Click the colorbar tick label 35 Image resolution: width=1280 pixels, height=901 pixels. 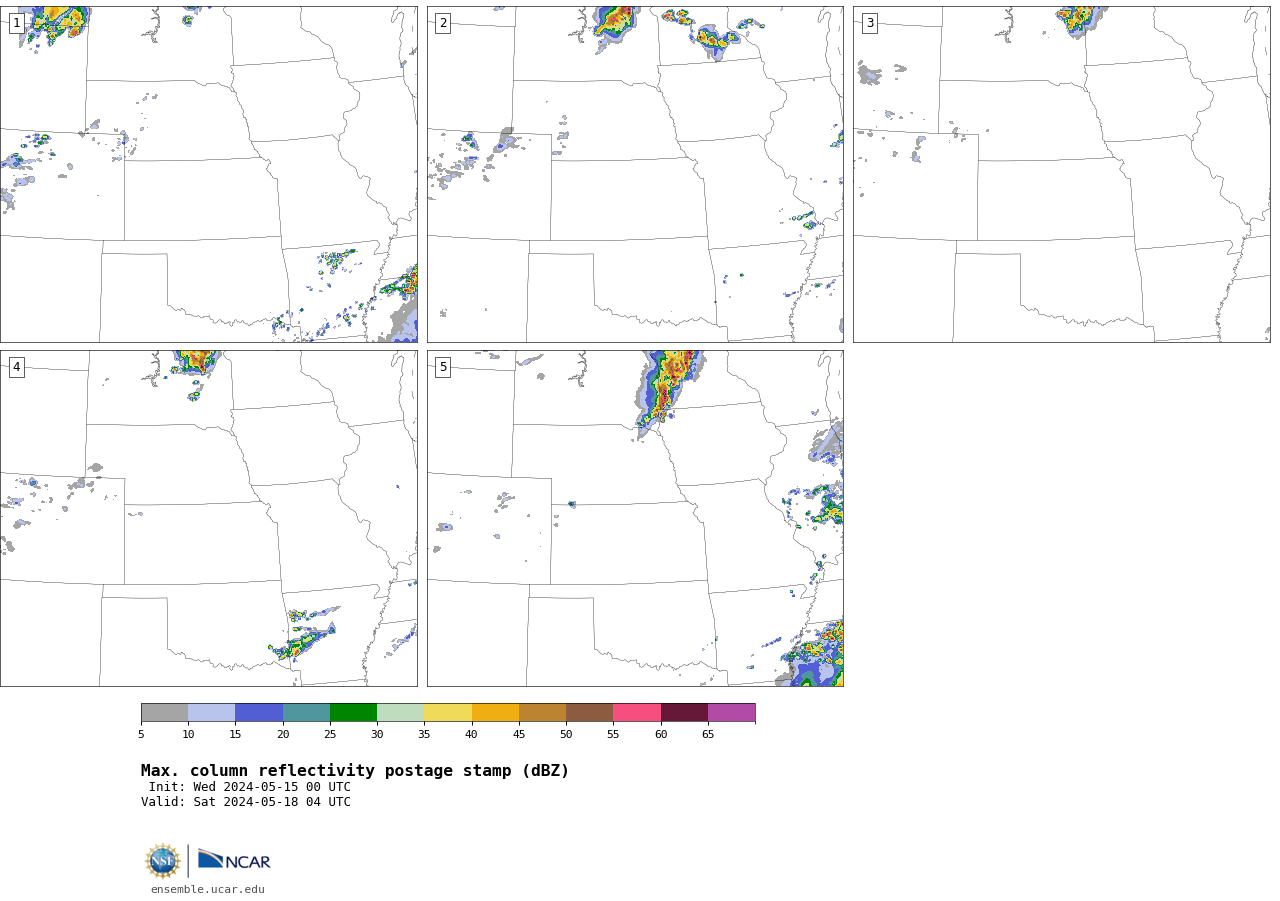pyautogui.click(x=424, y=735)
